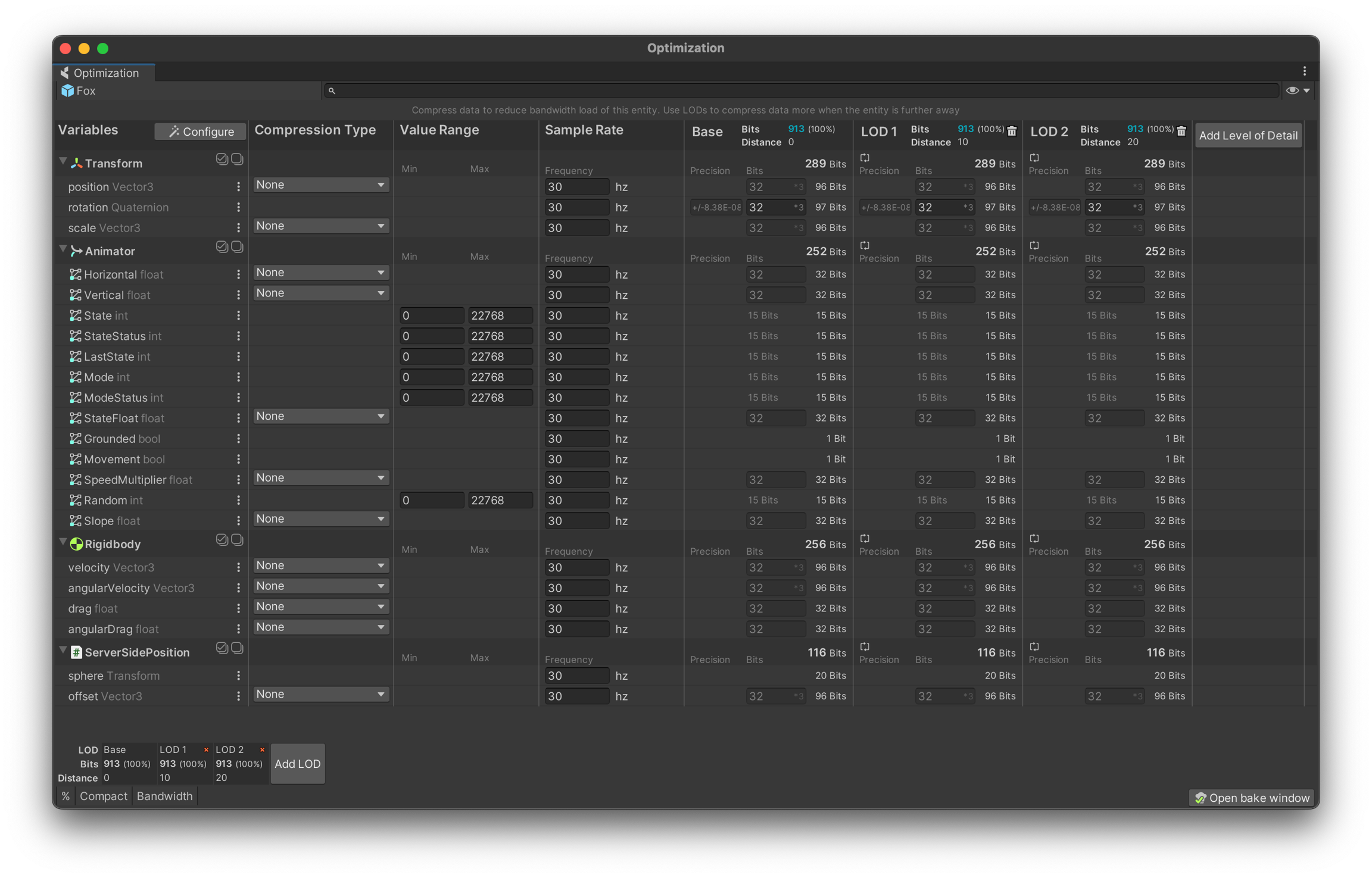Viewport: 1372px width, 878px height.
Task: Click Open bake window button
Action: coord(1252,798)
